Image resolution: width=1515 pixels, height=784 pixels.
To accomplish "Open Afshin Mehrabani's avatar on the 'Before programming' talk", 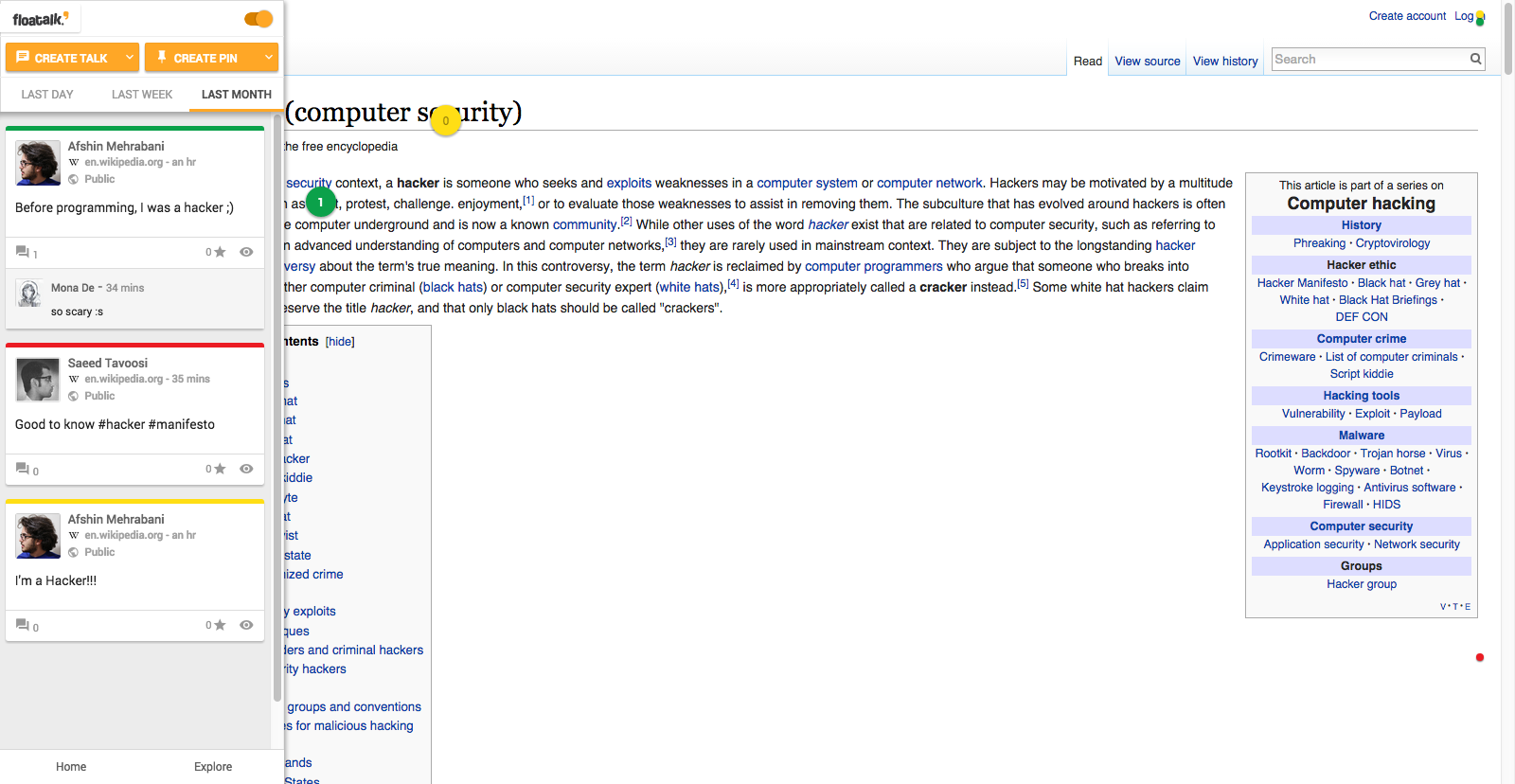I will pos(38,163).
